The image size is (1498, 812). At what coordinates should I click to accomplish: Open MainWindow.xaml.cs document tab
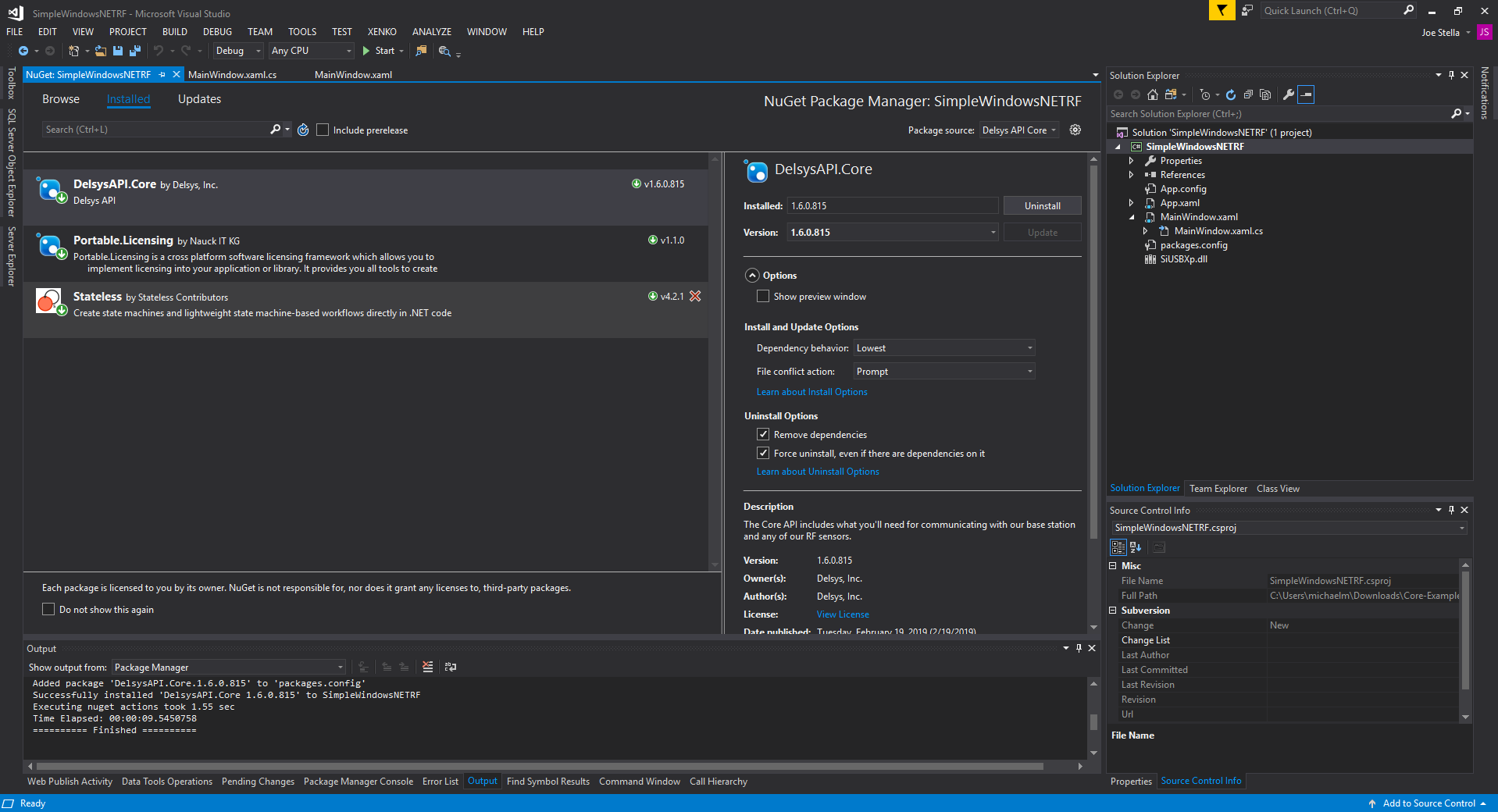(233, 74)
